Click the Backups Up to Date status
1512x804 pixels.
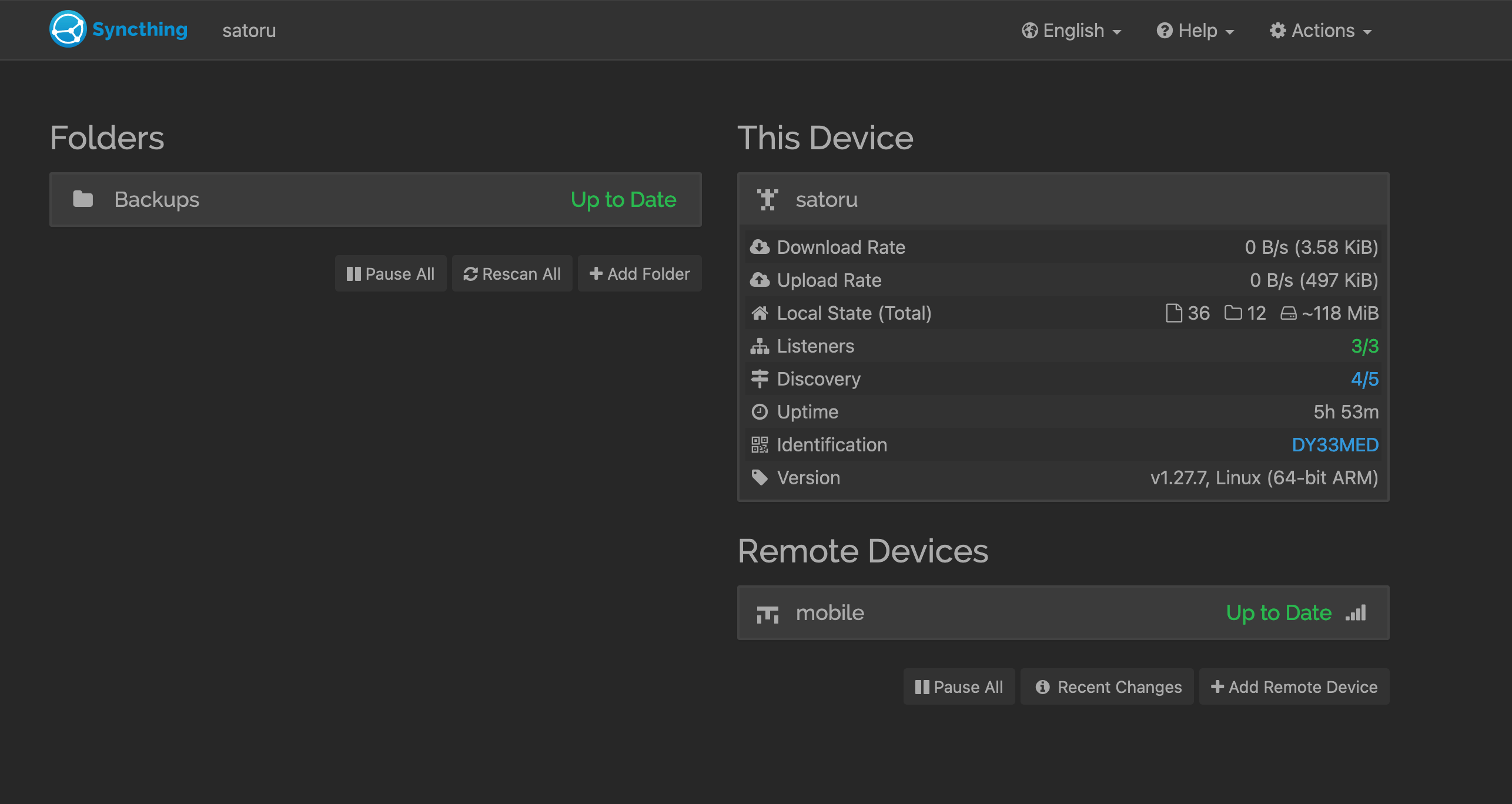coord(623,200)
